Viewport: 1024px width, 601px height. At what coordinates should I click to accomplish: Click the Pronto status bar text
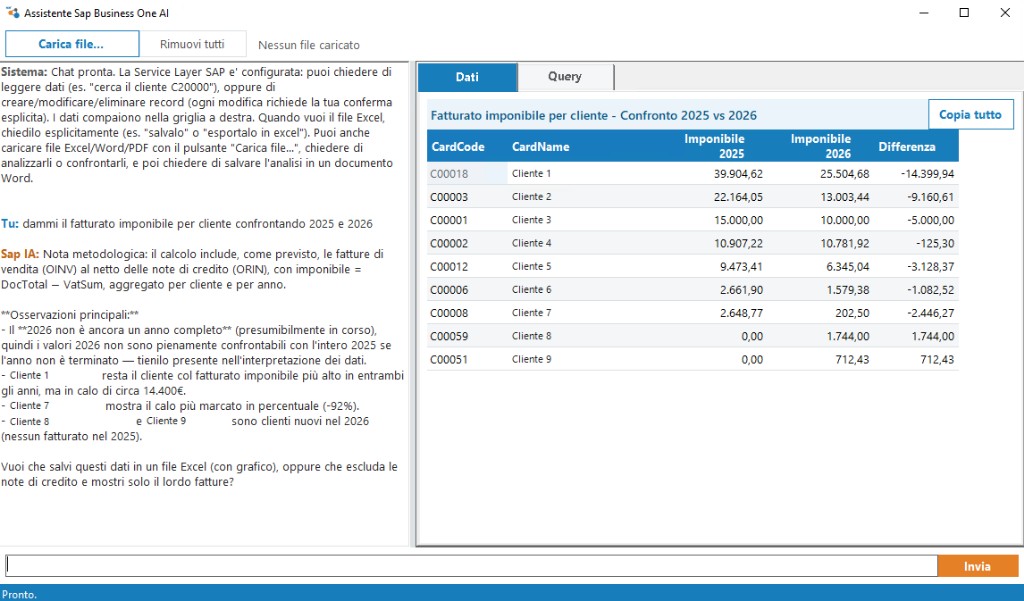(20, 594)
